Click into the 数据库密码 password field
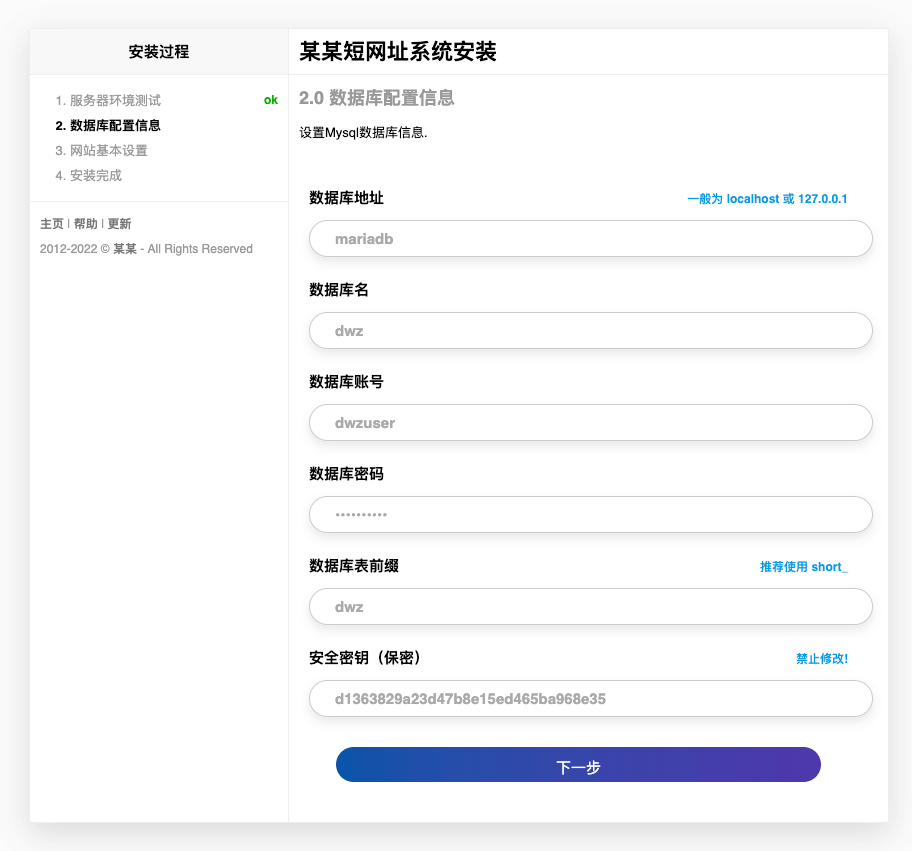912x851 pixels. tap(590, 515)
